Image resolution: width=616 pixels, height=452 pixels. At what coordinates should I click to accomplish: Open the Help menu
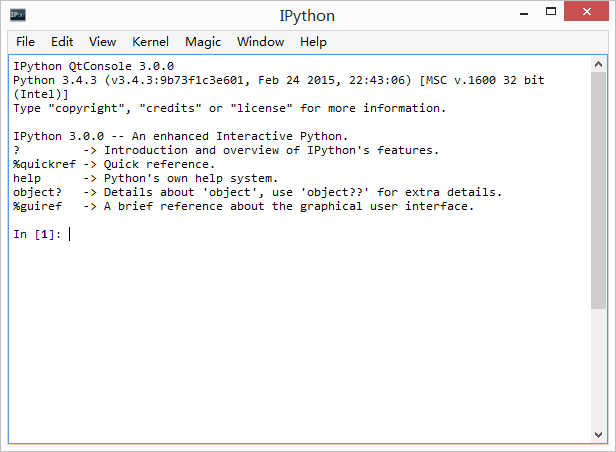pyautogui.click(x=313, y=42)
